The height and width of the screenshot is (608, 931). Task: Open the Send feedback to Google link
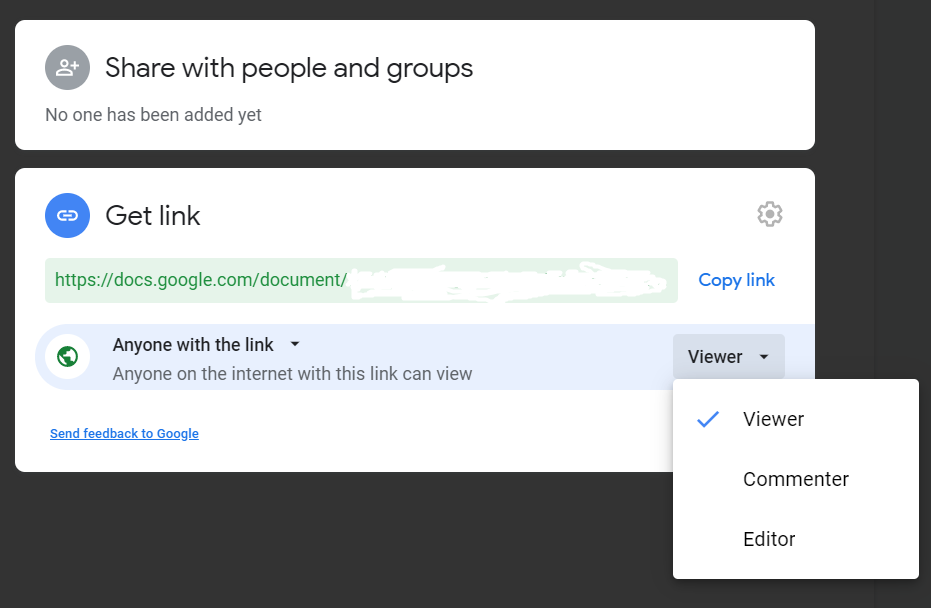(x=124, y=434)
